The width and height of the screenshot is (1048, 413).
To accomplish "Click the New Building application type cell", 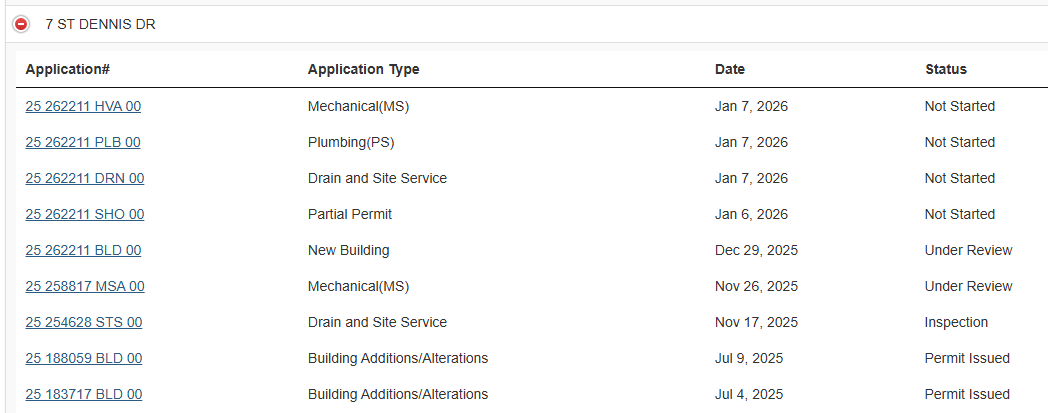I will [x=348, y=250].
